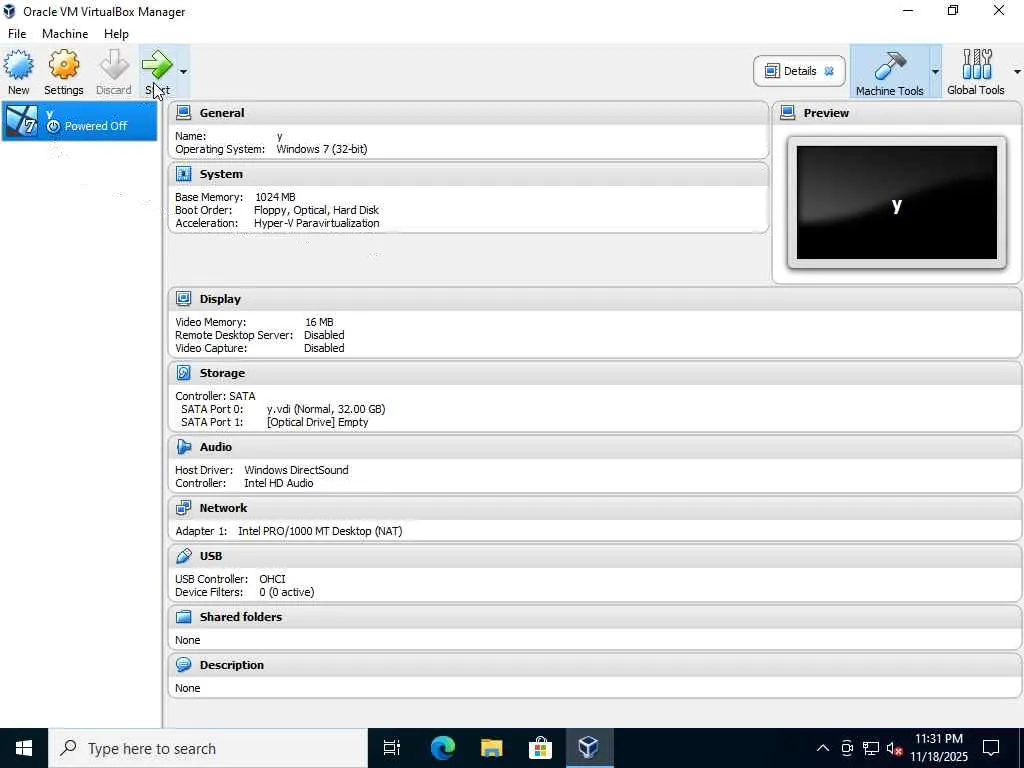Open the Machine menu

click(65, 34)
